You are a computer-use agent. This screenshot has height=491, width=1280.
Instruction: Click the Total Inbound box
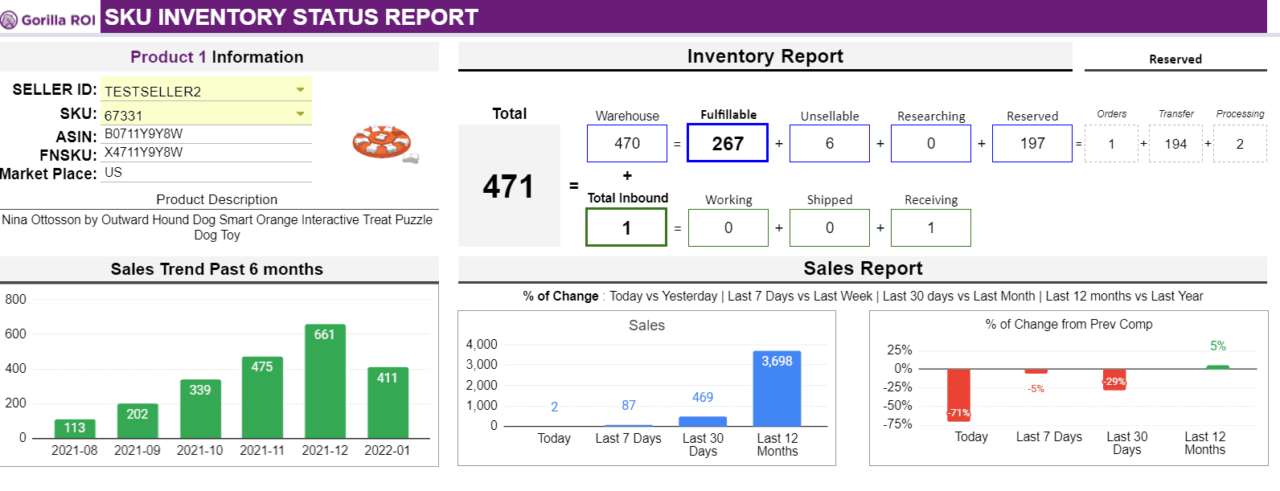[626, 227]
